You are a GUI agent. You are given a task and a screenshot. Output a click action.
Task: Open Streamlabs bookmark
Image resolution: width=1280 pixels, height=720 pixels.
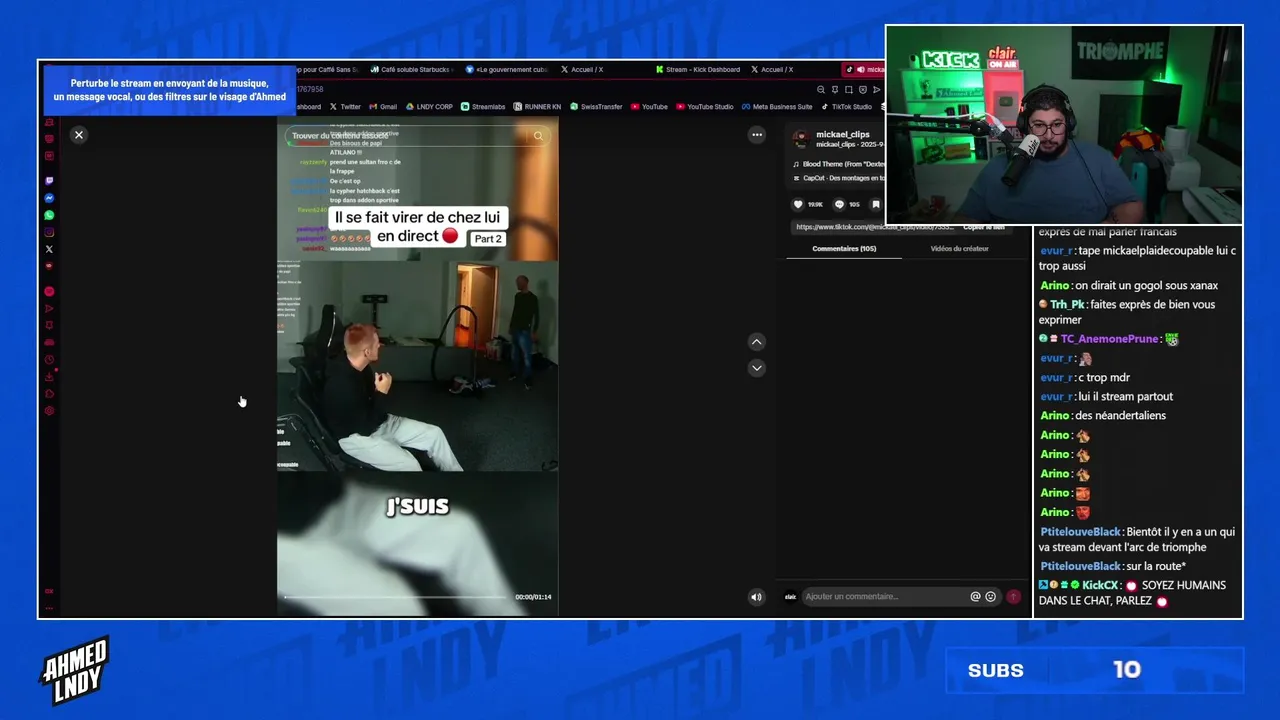(483, 107)
